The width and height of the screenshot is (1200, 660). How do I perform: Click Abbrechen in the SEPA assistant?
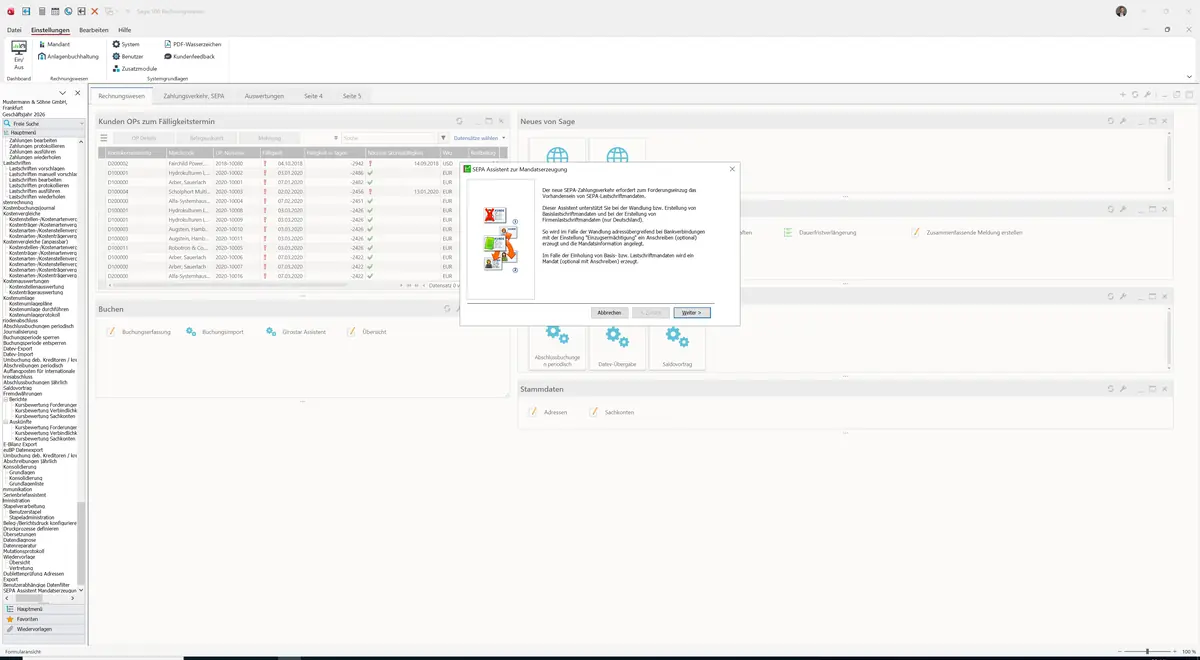[609, 313]
